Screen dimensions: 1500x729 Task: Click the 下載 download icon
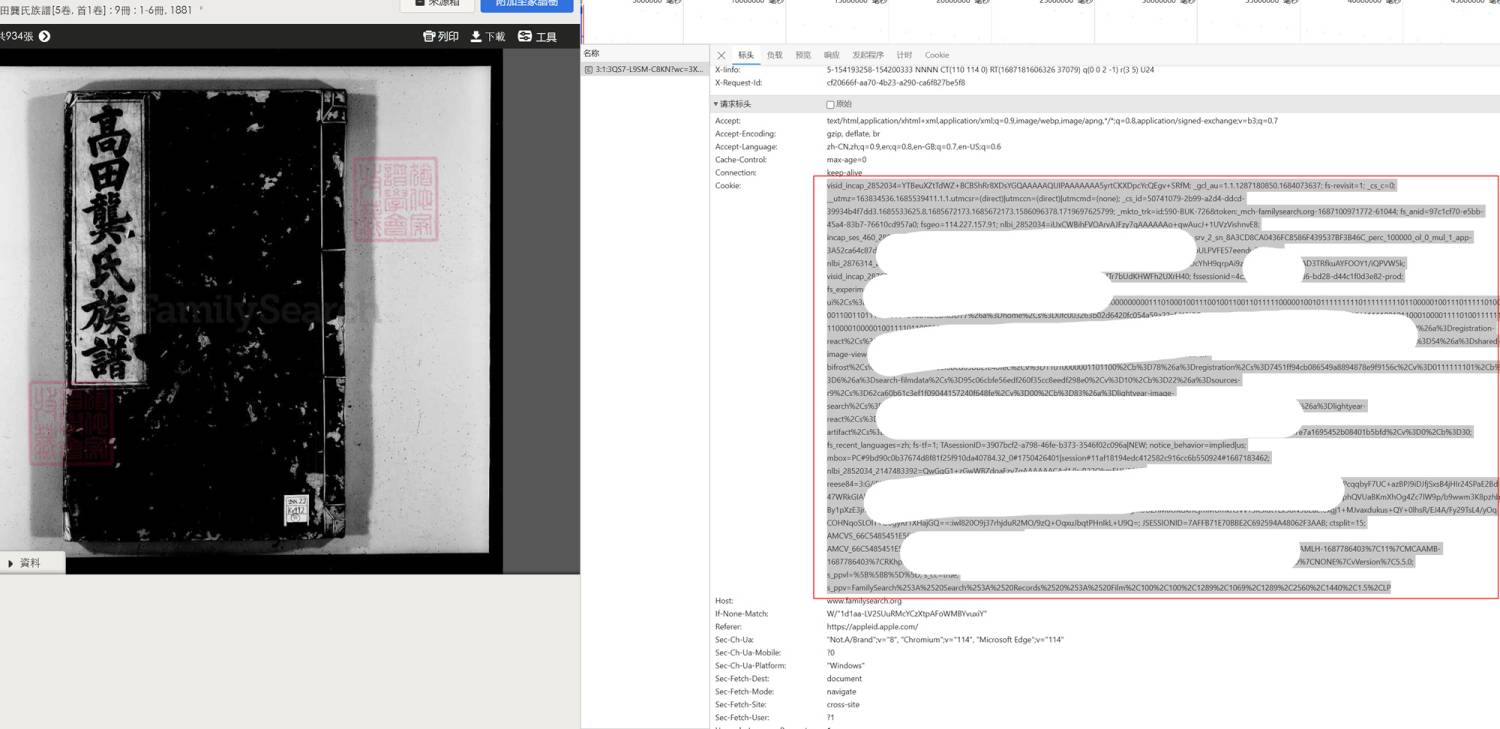click(x=476, y=36)
